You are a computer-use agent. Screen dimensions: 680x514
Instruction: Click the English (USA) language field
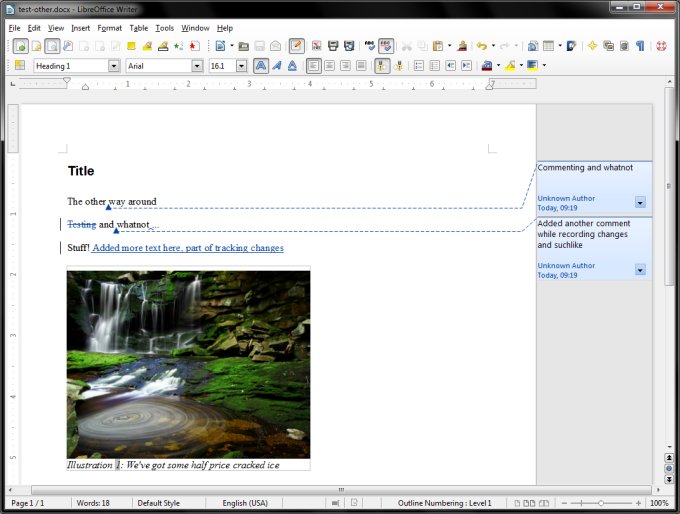click(245, 503)
